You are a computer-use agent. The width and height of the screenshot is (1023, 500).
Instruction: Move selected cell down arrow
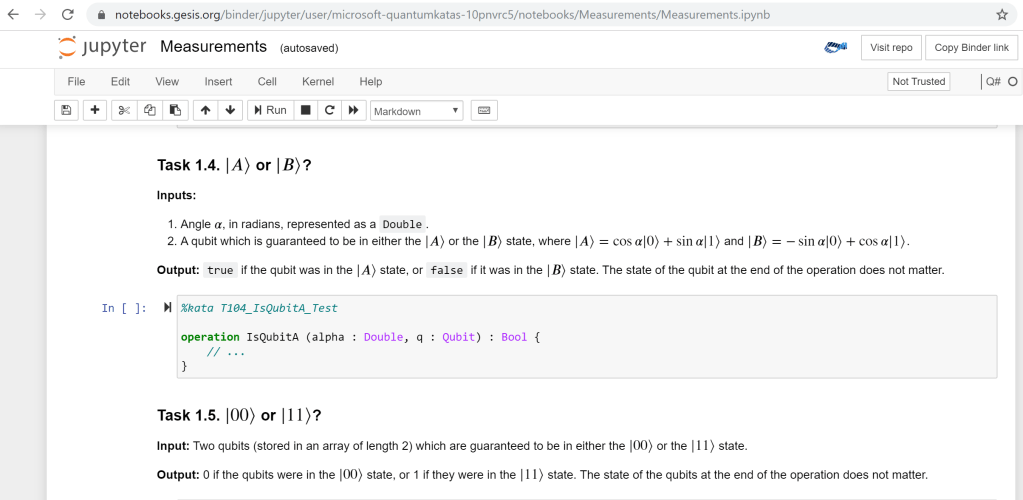[x=230, y=110]
